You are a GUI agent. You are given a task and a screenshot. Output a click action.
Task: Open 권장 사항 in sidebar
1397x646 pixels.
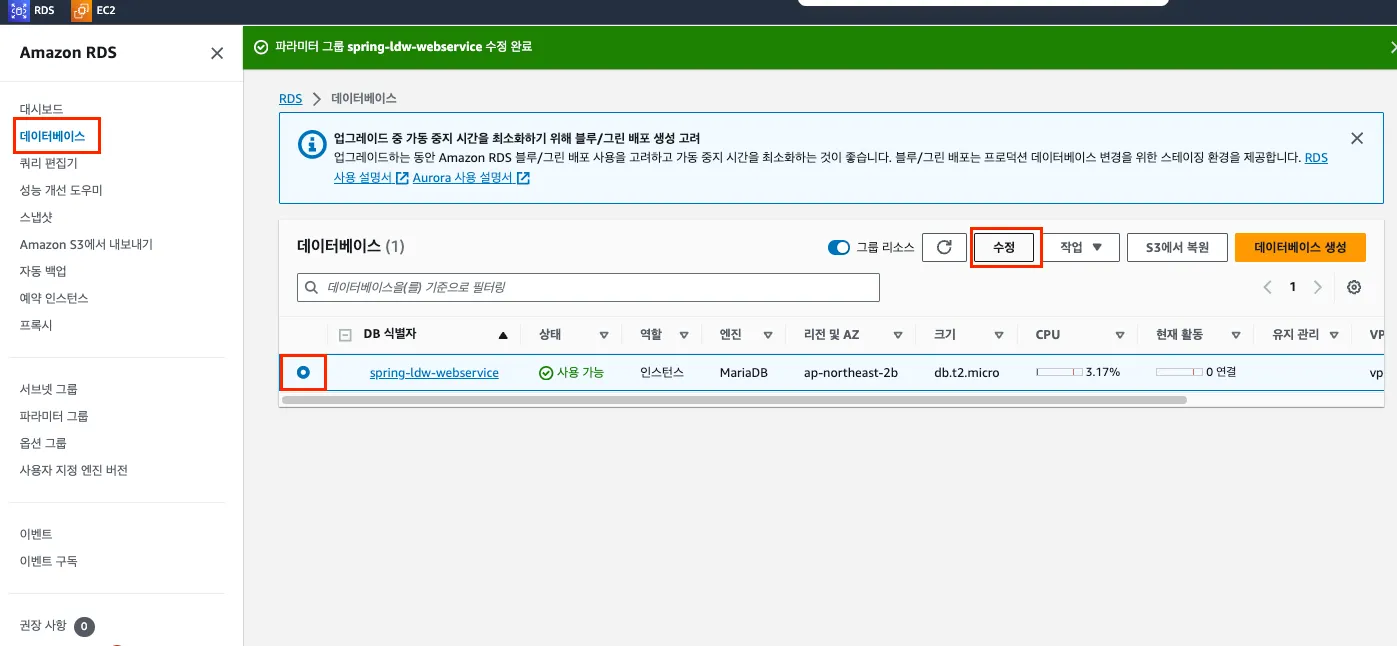pos(43,626)
